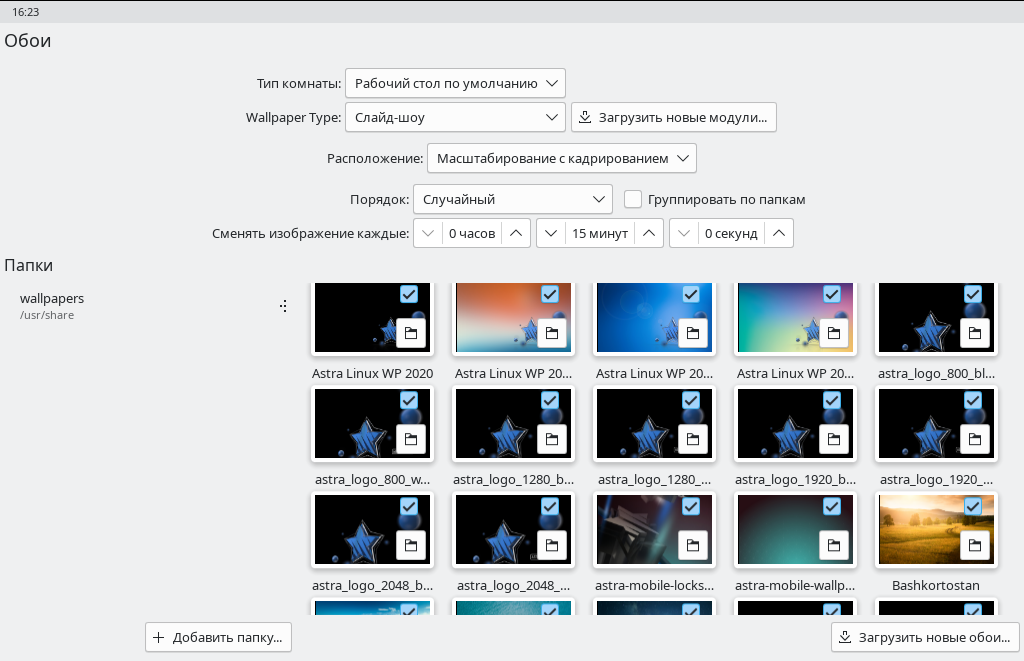Click Добавить папку button
Image resolution: width=1024 pixels, height=661 pixels.
(219, 637)
